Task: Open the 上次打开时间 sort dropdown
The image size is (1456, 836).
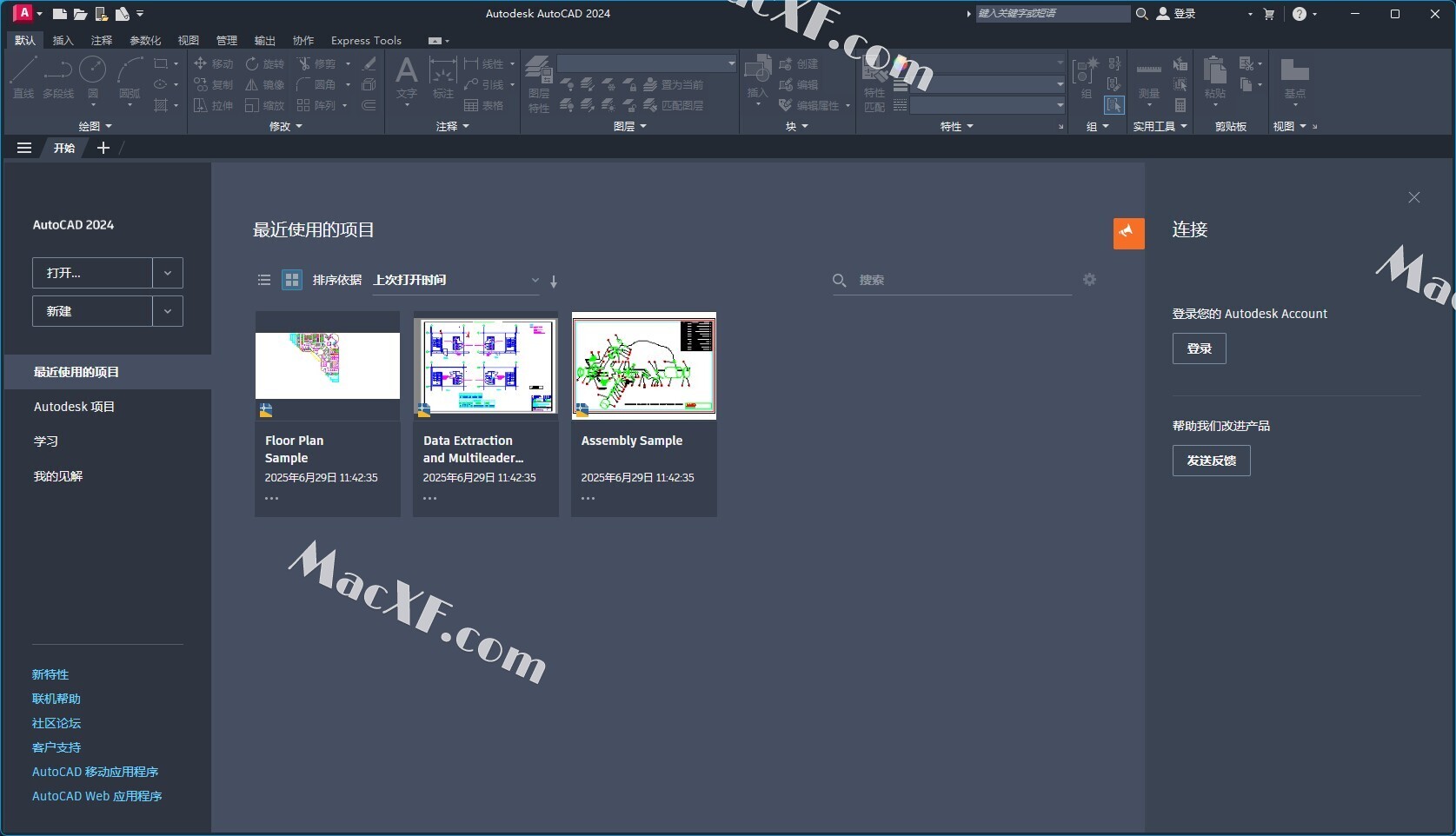Action: tap(455, 280)
